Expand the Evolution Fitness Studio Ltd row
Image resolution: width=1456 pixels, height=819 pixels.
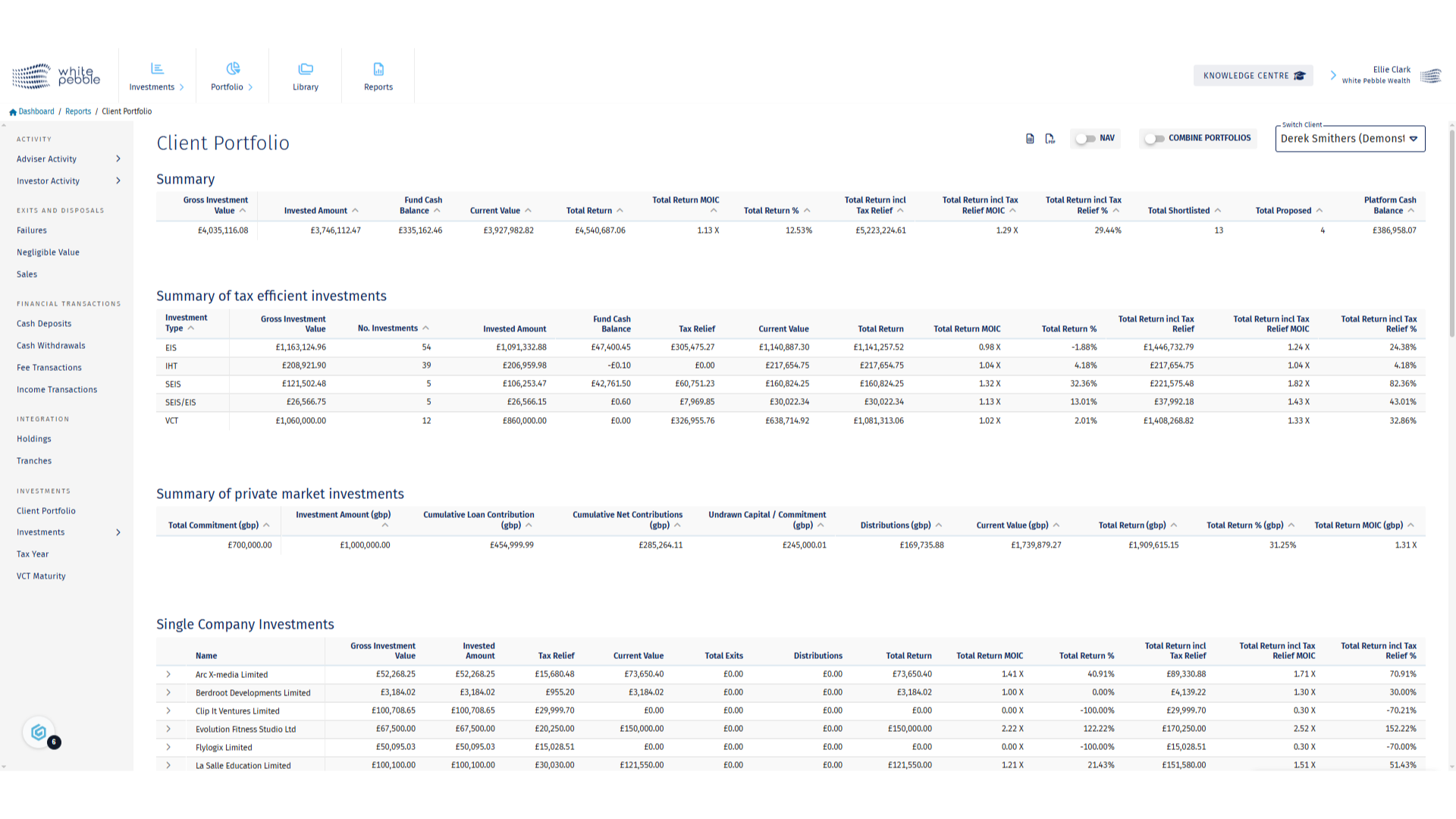click(168, 729)
